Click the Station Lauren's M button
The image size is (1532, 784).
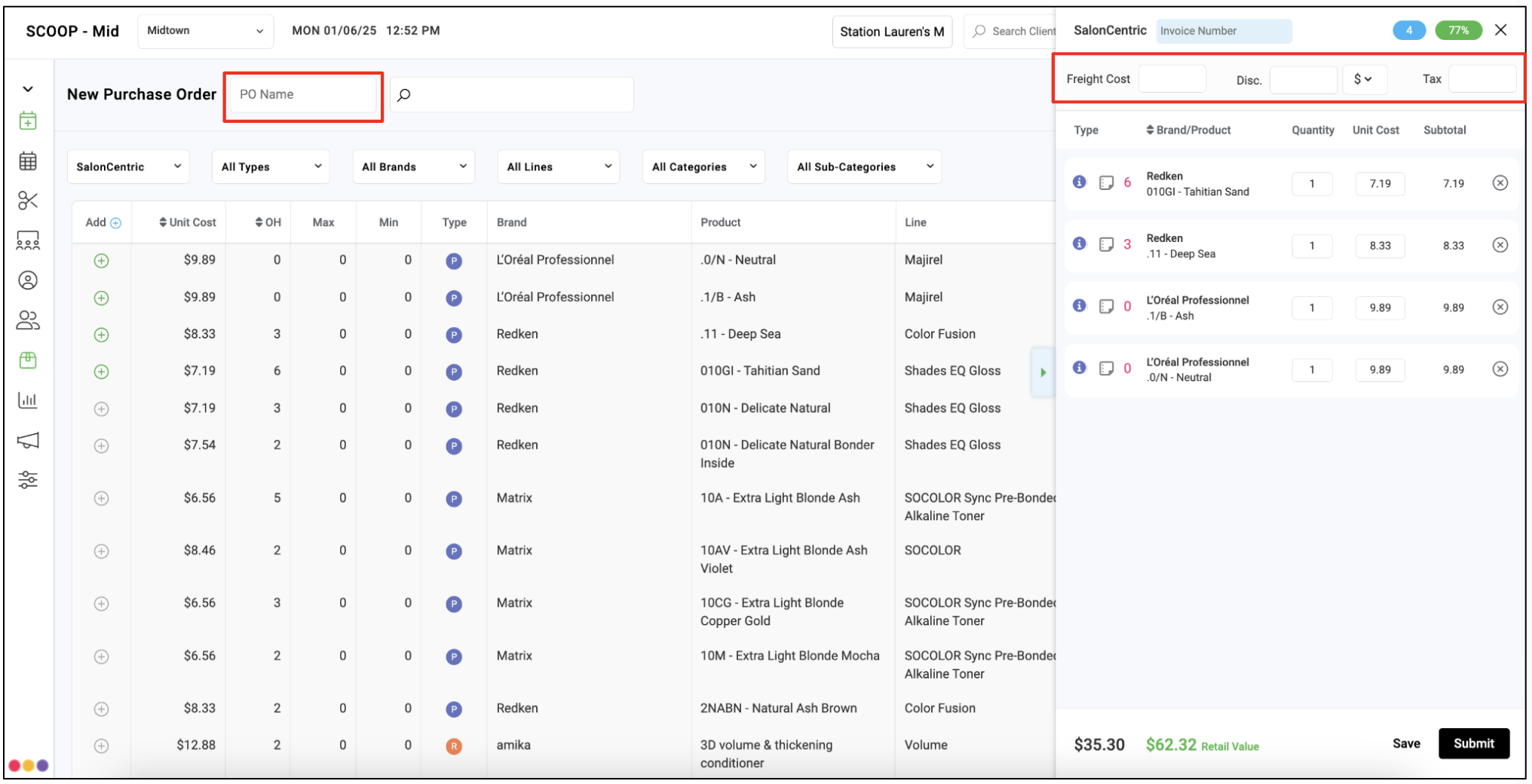coord(892,32)
